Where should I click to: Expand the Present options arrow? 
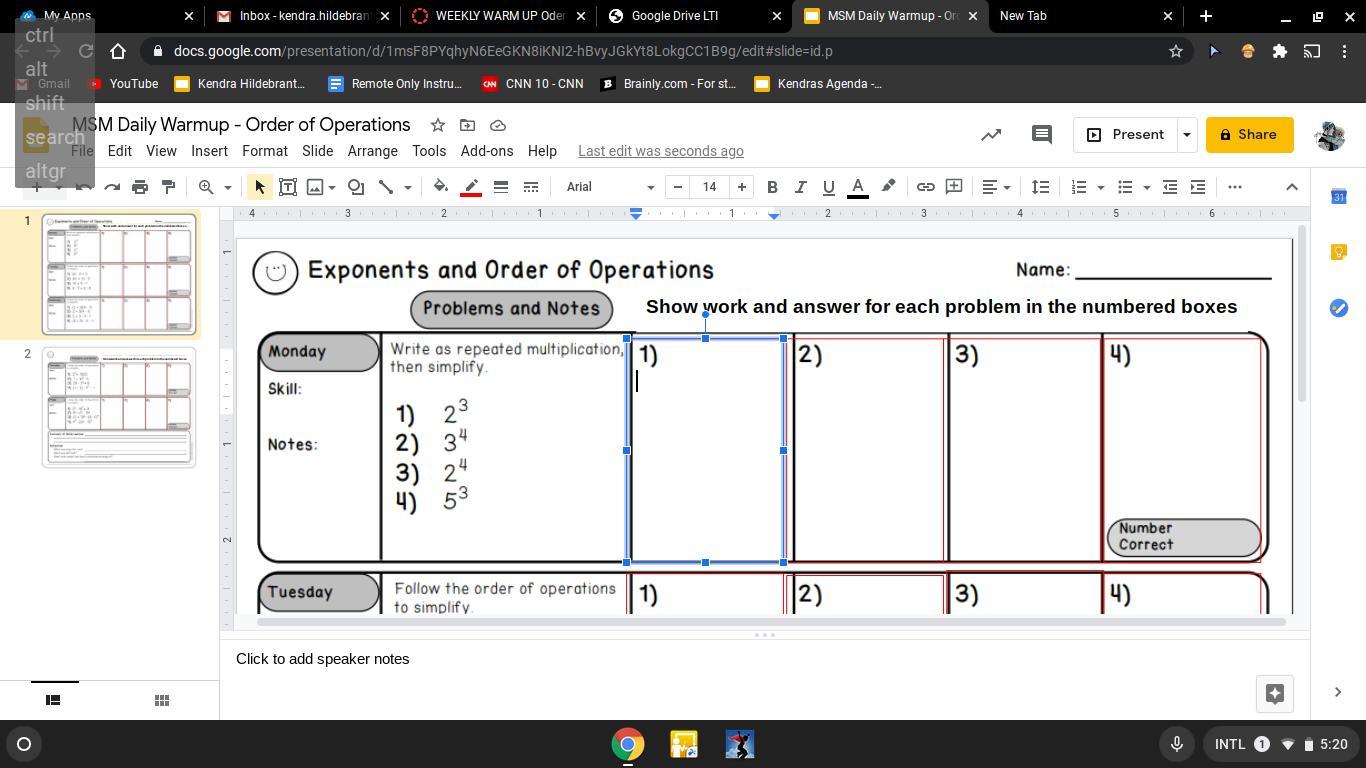1186,135
